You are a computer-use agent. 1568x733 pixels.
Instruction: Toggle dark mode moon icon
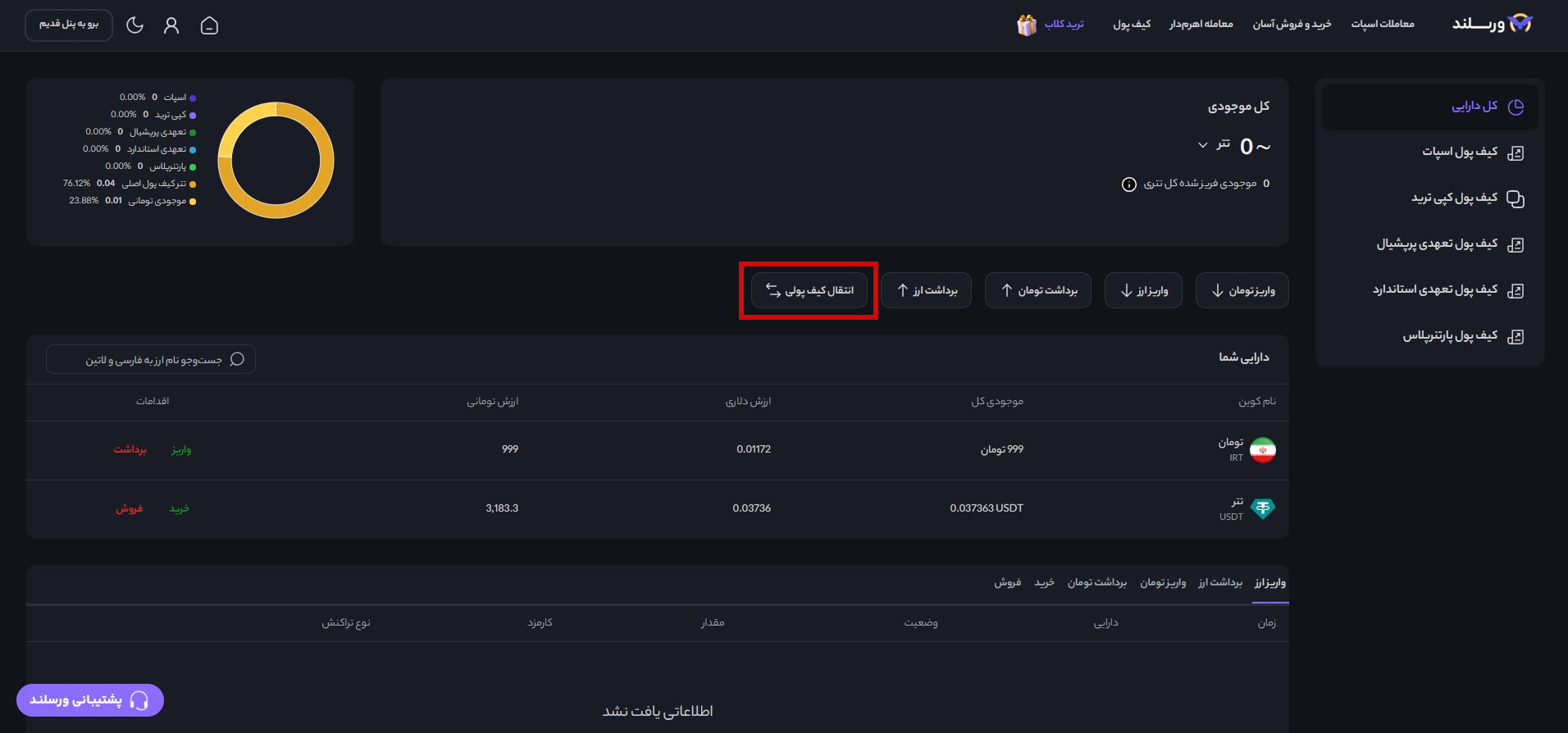[x=134, y=26]
